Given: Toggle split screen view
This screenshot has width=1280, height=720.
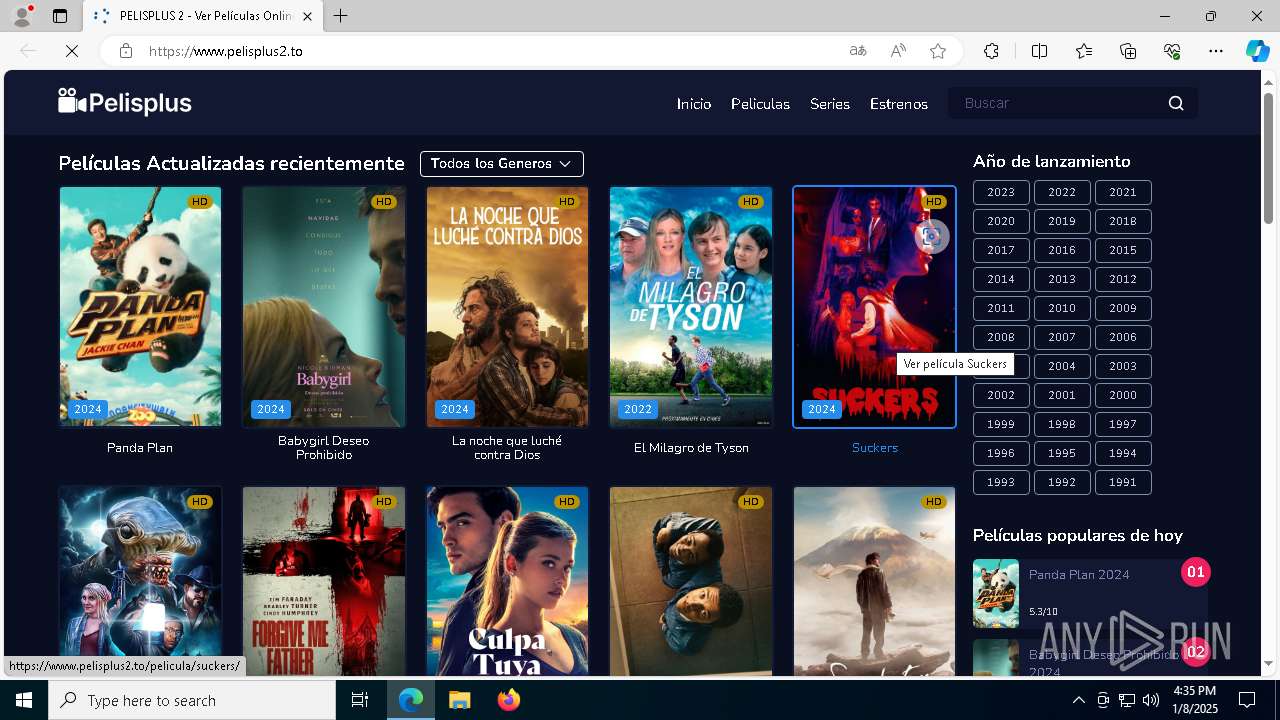Looking at the screenshot, I should tap(1039, 51).
